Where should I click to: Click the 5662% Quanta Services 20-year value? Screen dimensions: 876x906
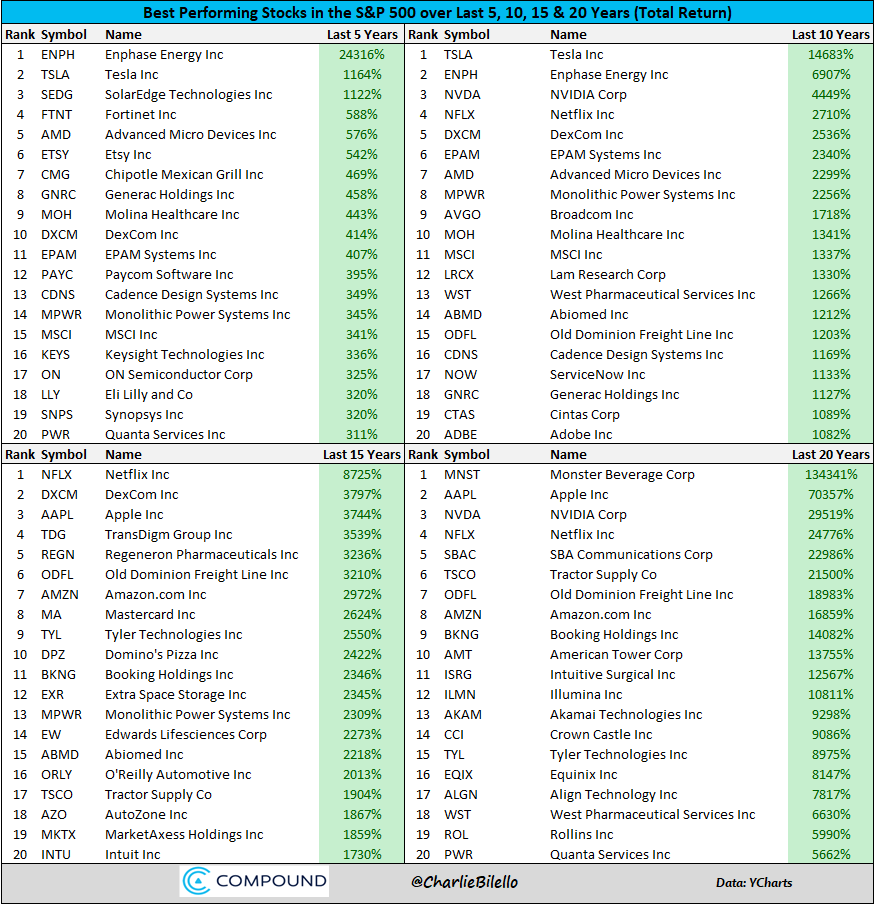point(830,855)
